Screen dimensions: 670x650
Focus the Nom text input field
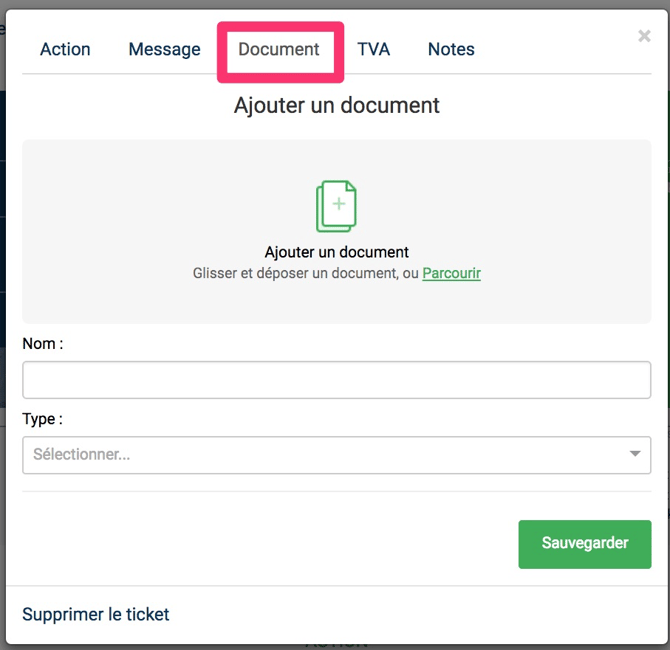pyautogui.click(x=336, y=380)
